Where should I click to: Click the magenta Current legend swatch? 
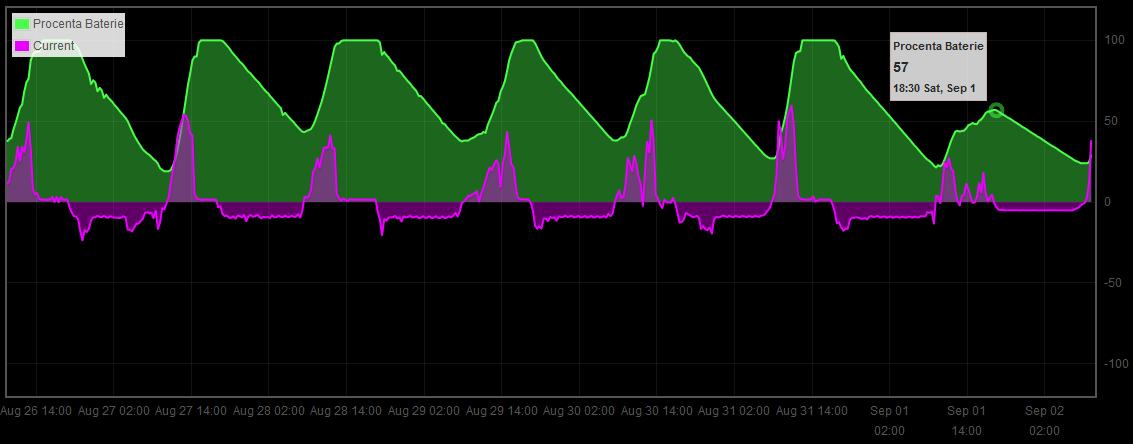tap(22, 46)
